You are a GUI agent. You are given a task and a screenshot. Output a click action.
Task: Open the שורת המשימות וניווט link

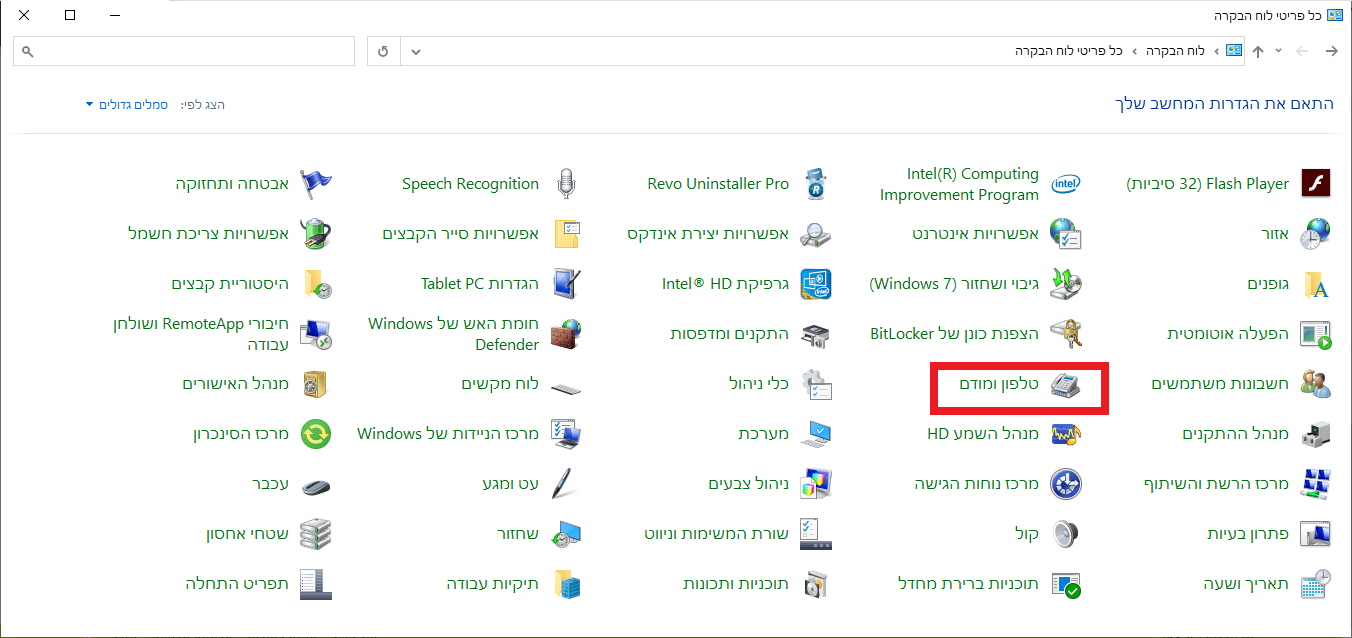pyautogui.click(x=717, y=534)
